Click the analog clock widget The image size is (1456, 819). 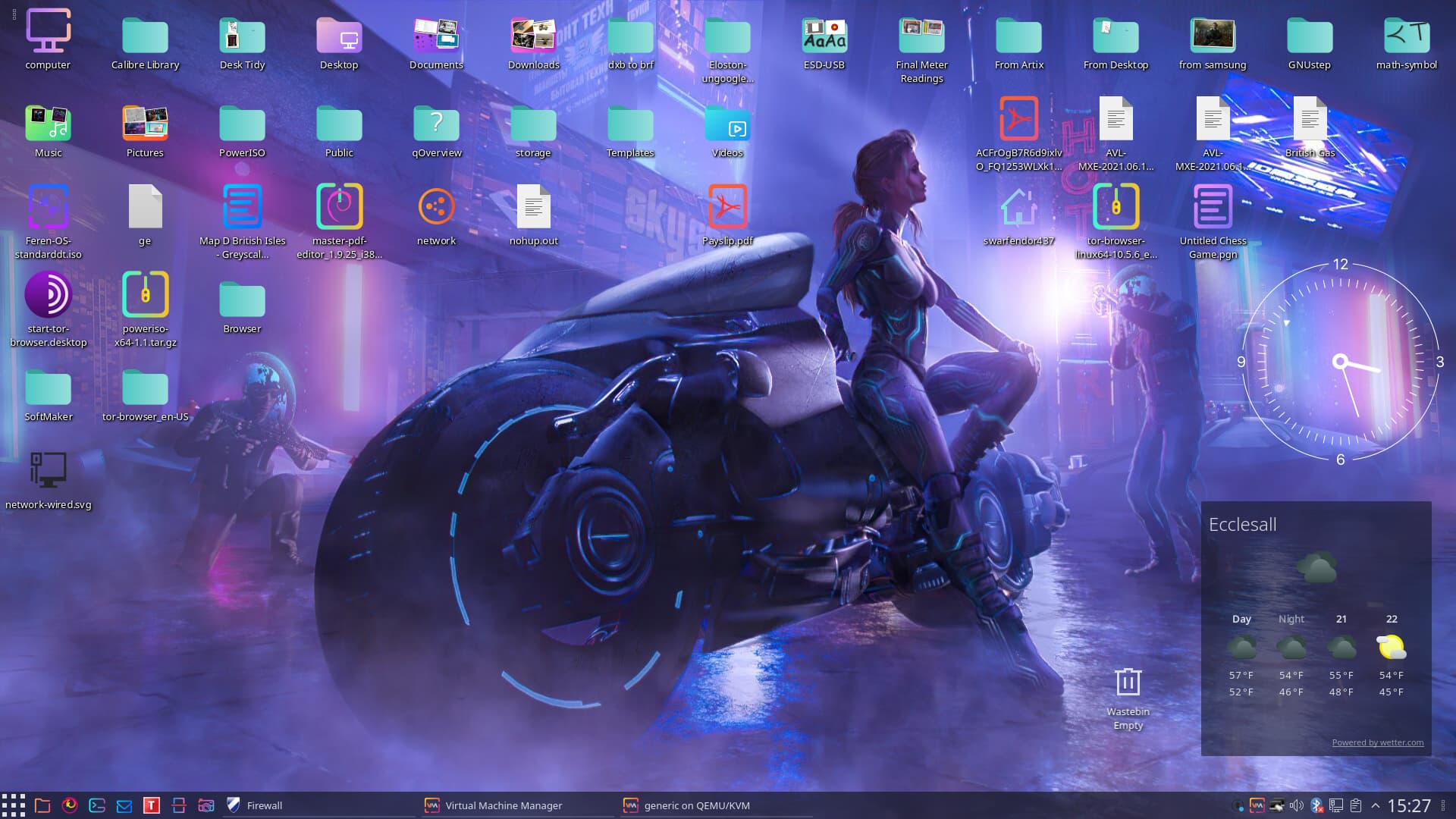coord(1340,362)
